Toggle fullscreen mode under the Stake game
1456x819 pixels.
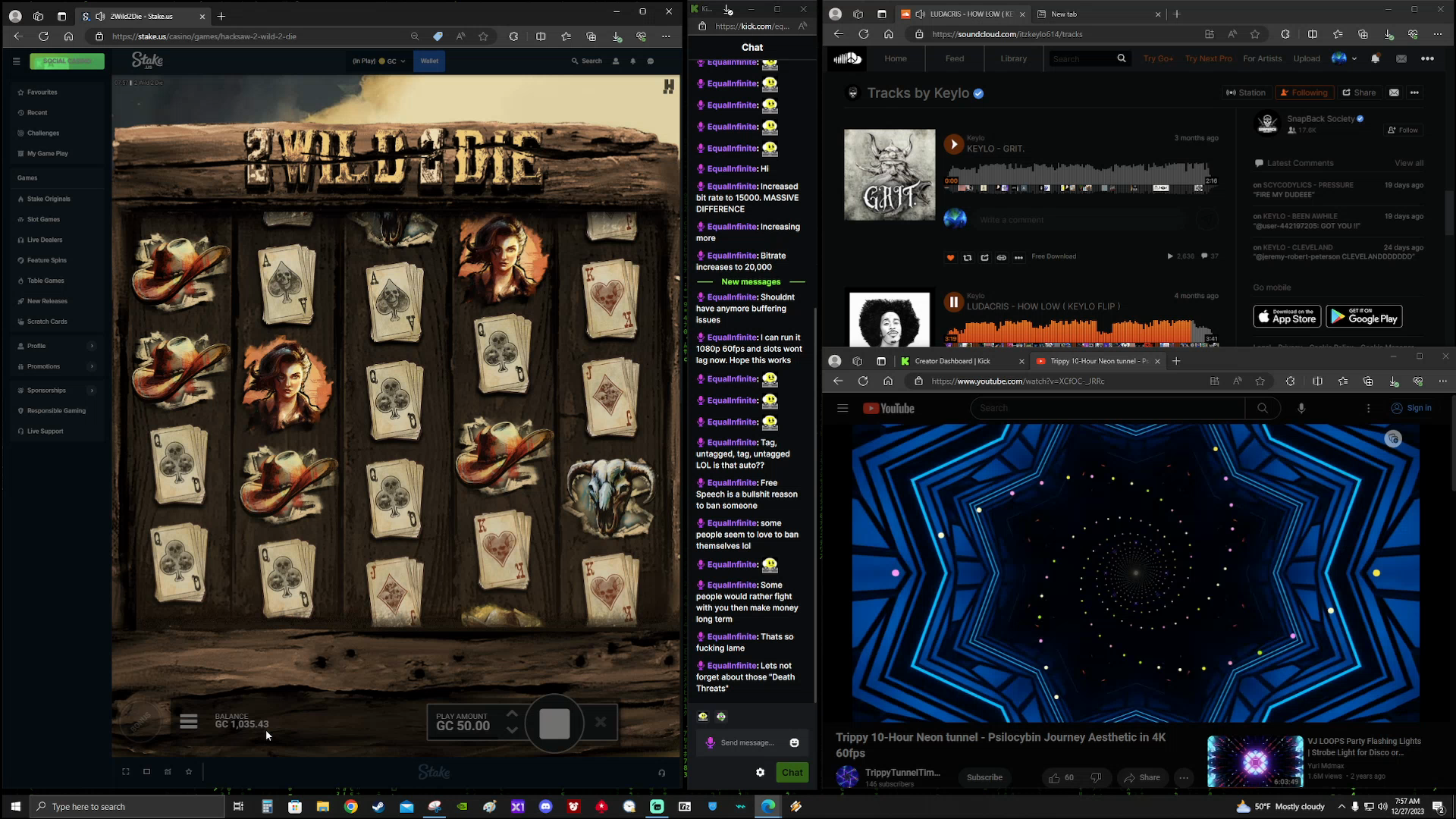tap(126, 772)
